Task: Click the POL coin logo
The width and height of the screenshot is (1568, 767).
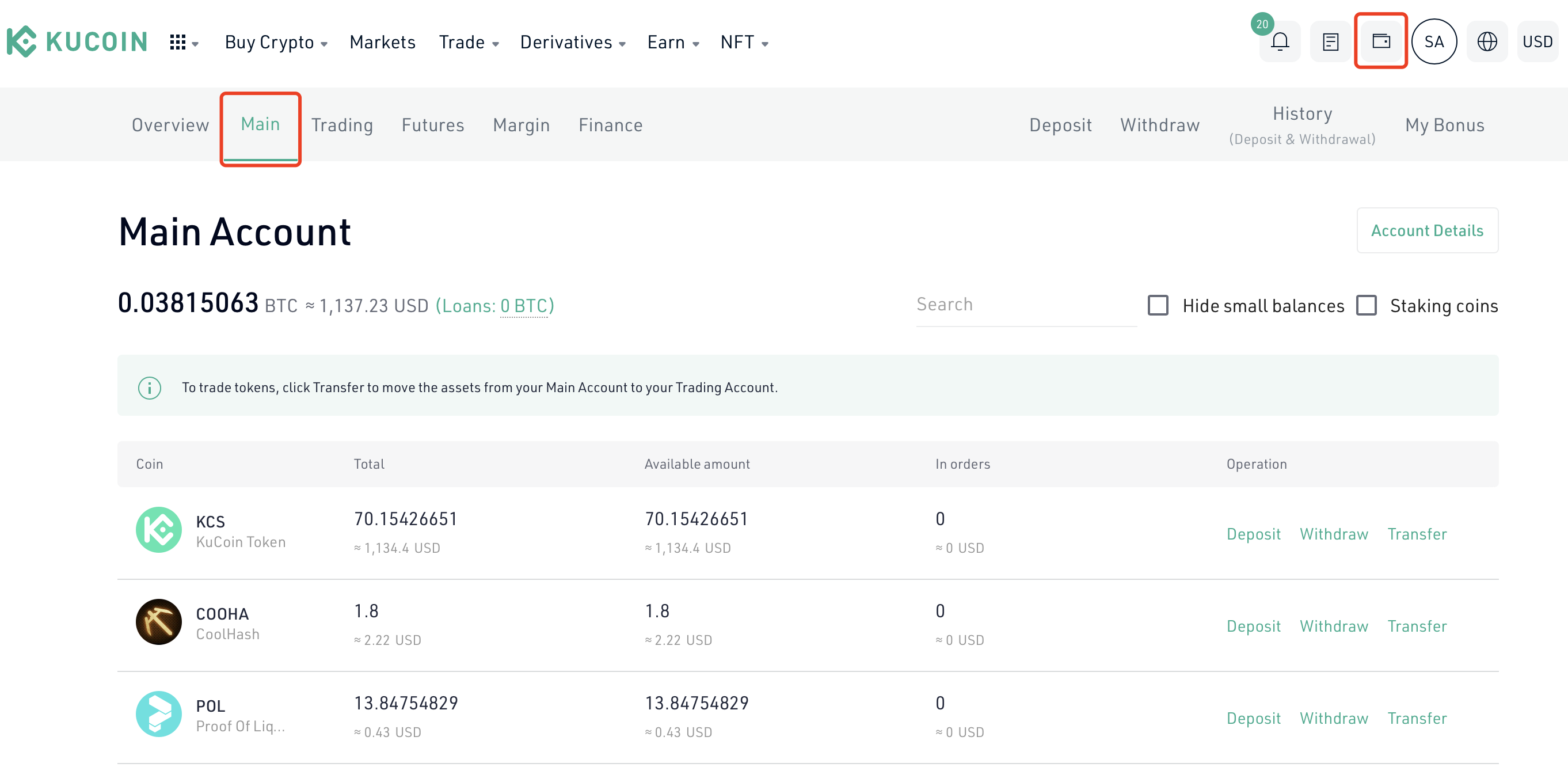Action: pyautogui.click(x=159, y=714)
